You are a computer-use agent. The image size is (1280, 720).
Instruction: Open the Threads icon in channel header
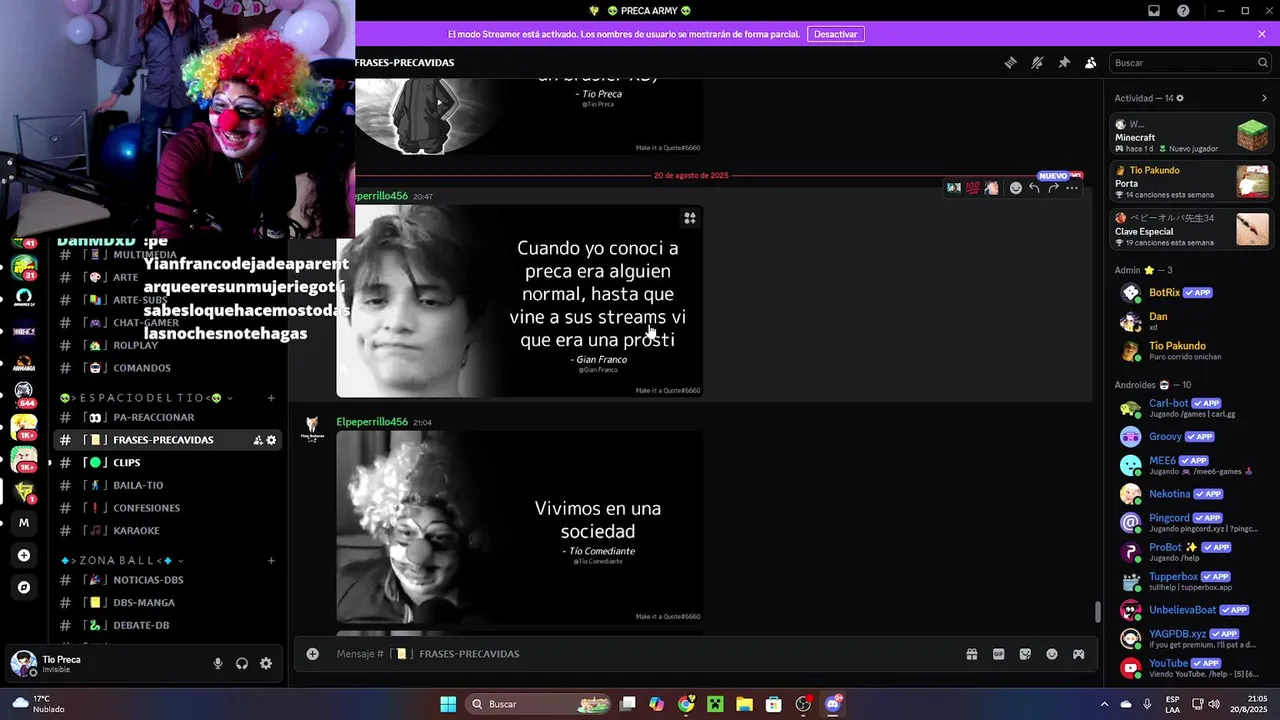1010,62
